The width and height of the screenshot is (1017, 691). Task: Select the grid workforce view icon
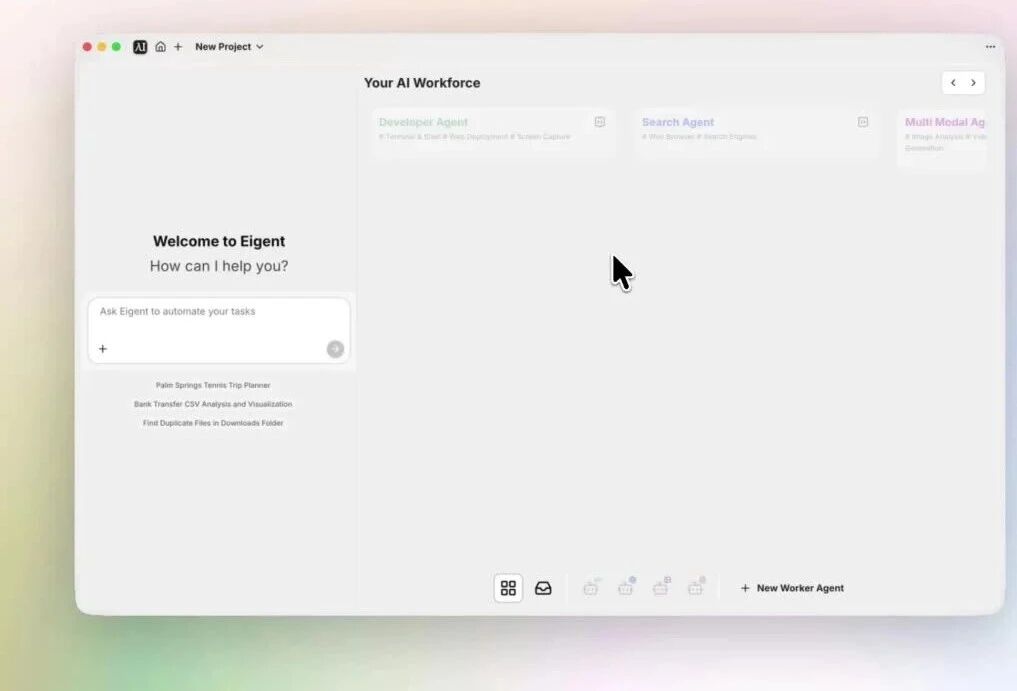coord(508,588)
